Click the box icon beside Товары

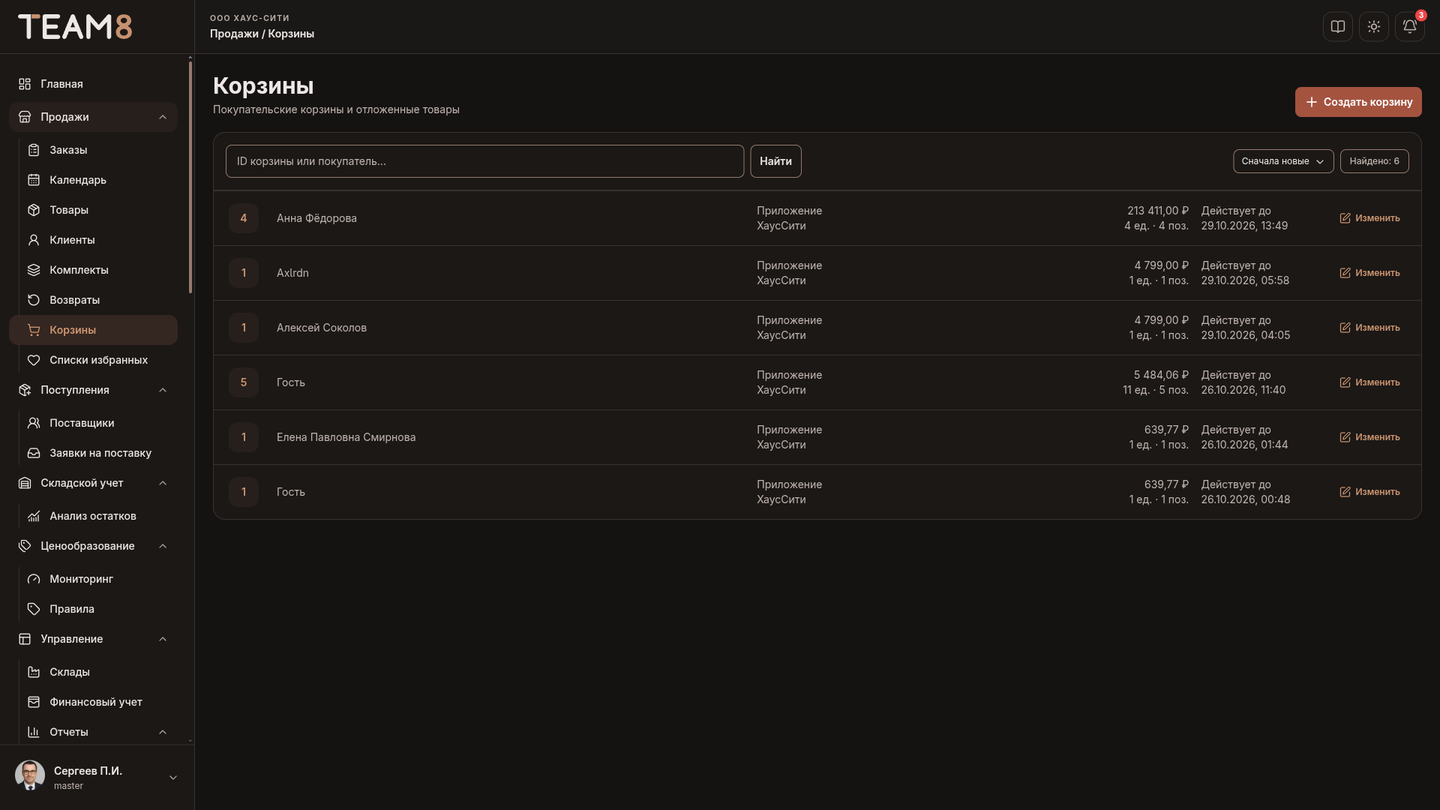[x=34, y=210]
